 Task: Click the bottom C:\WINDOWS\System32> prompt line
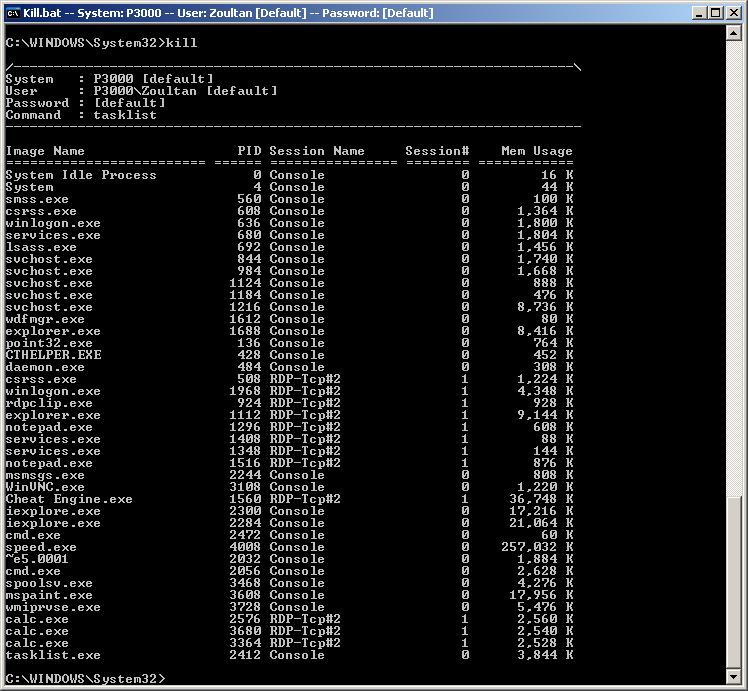click(x=85, y=679)
